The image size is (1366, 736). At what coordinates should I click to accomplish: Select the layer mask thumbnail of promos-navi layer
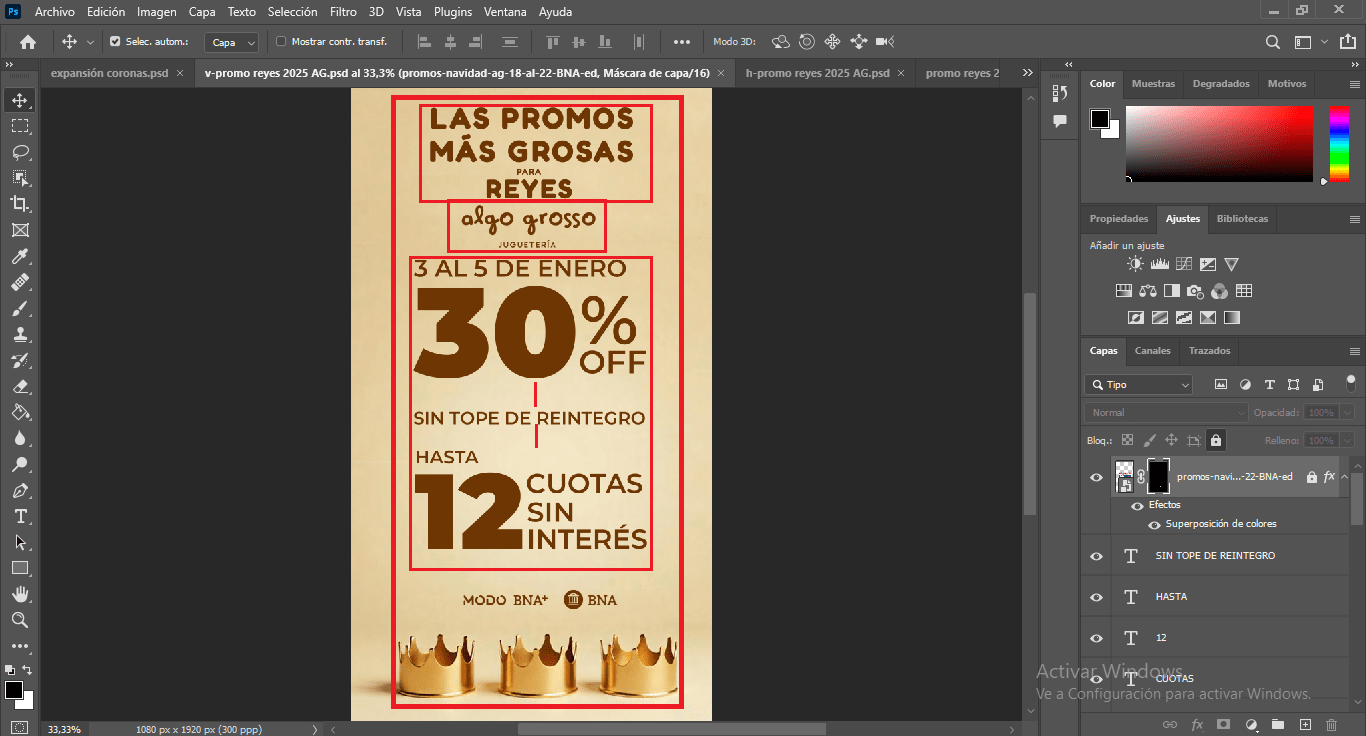point(1158,476)
